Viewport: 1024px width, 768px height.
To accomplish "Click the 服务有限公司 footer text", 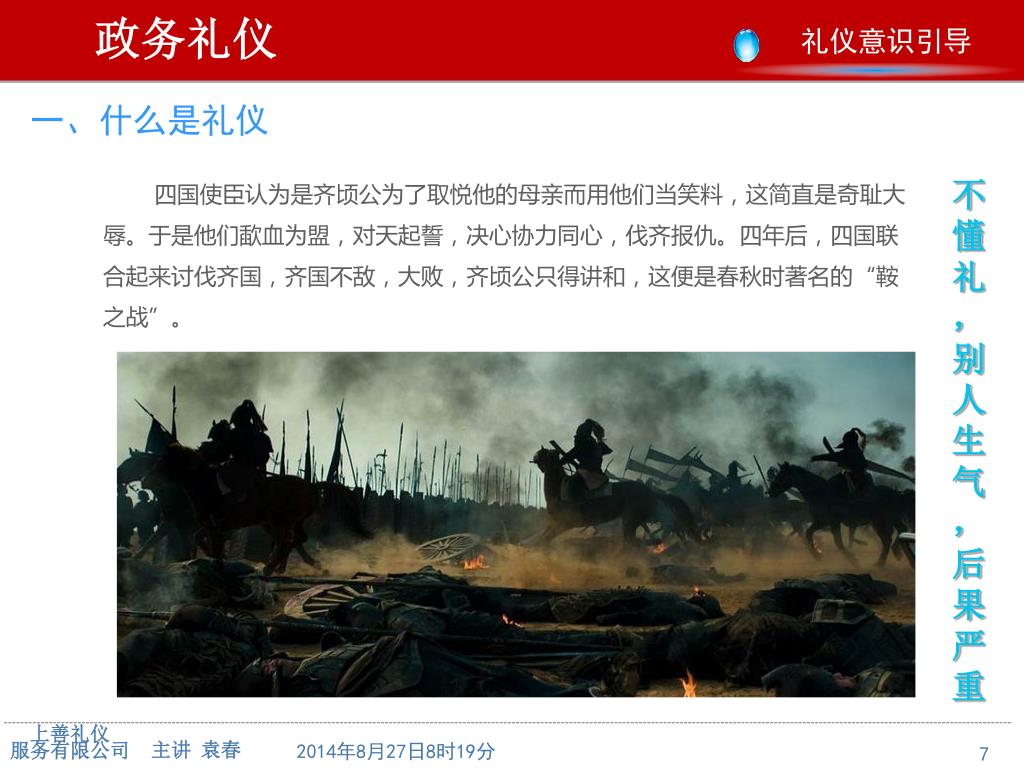I will coord(69,750).
